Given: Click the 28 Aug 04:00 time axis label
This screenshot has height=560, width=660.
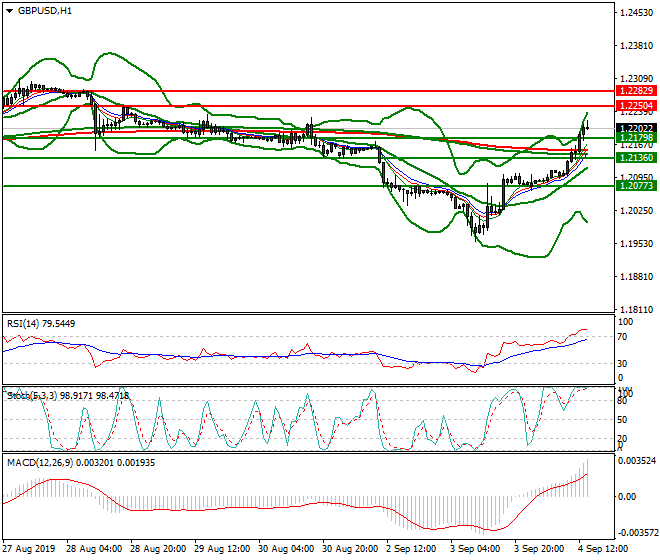Looking at the screenshot, I should [x=94, y=549].
